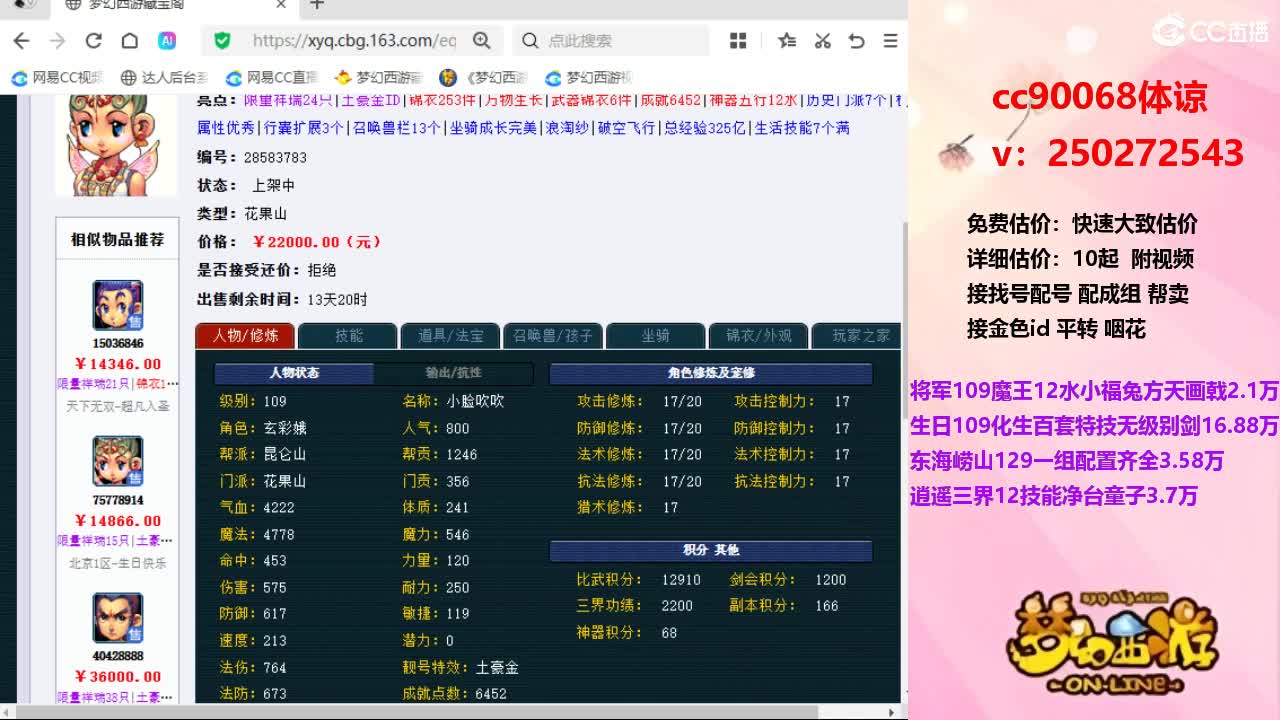Click the scissors screenshot tool
1280x720 pixels.
click(x=822, y=41)
